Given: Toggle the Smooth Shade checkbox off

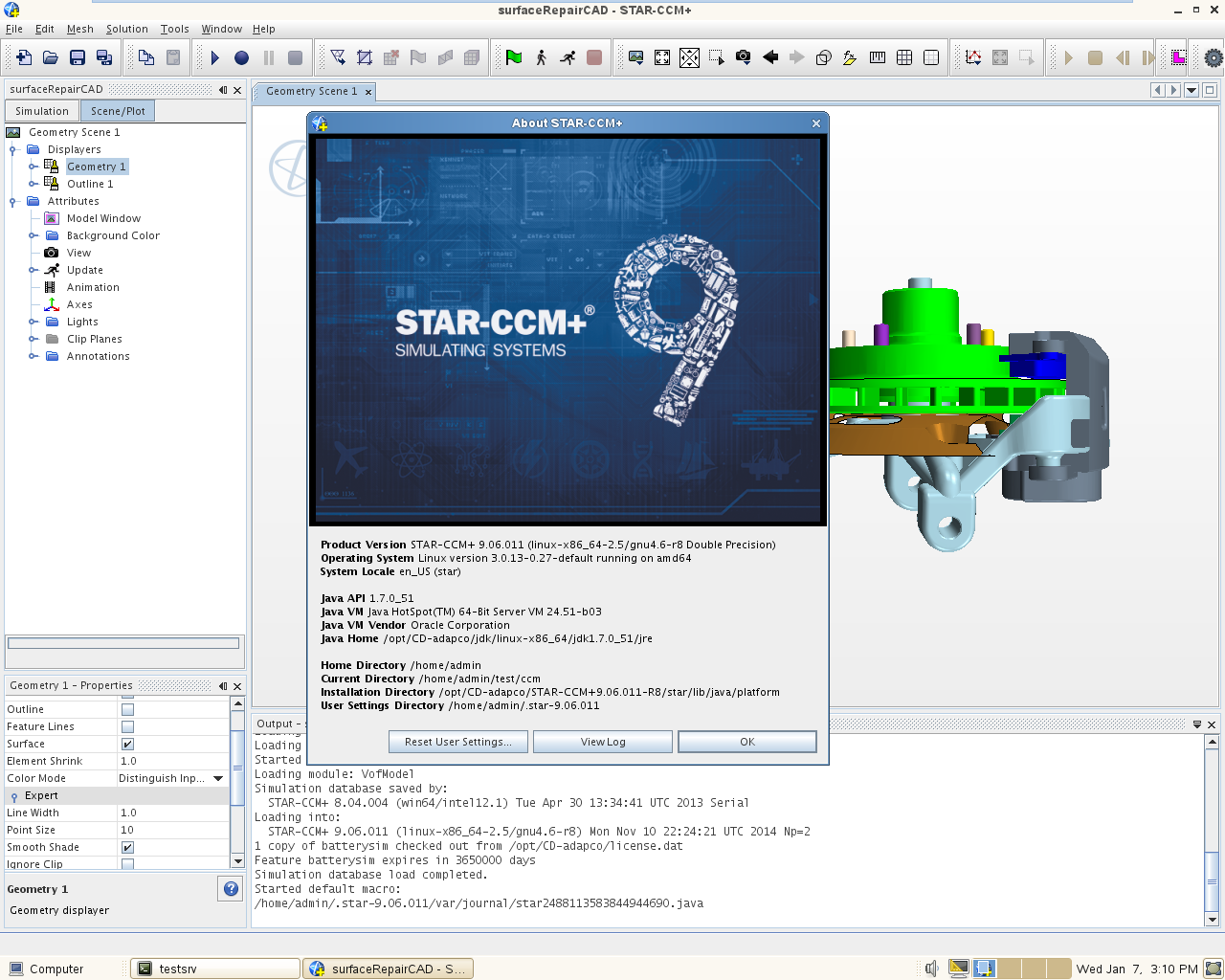Looking at the screenshot, I should click(127, 847).
